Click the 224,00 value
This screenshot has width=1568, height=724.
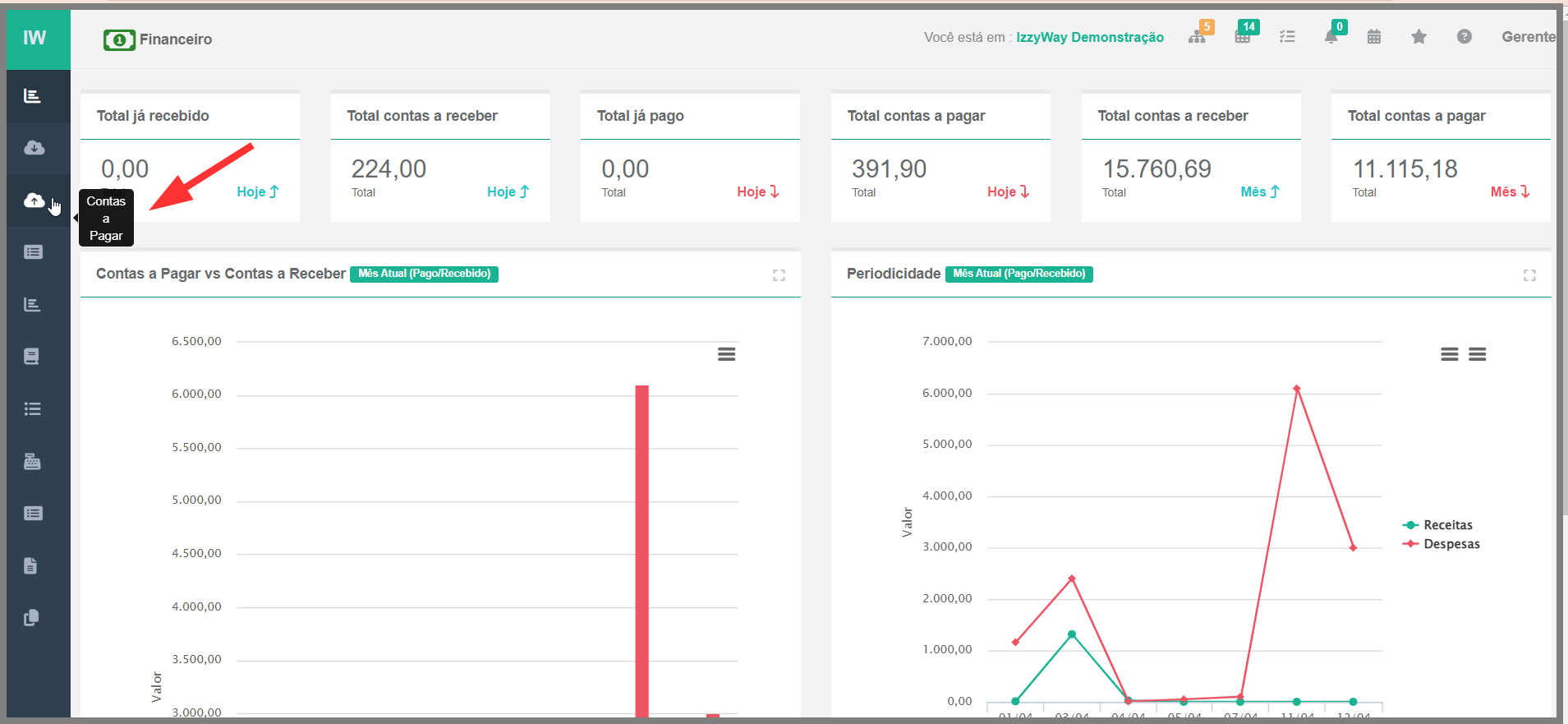[x=389, y=169]
